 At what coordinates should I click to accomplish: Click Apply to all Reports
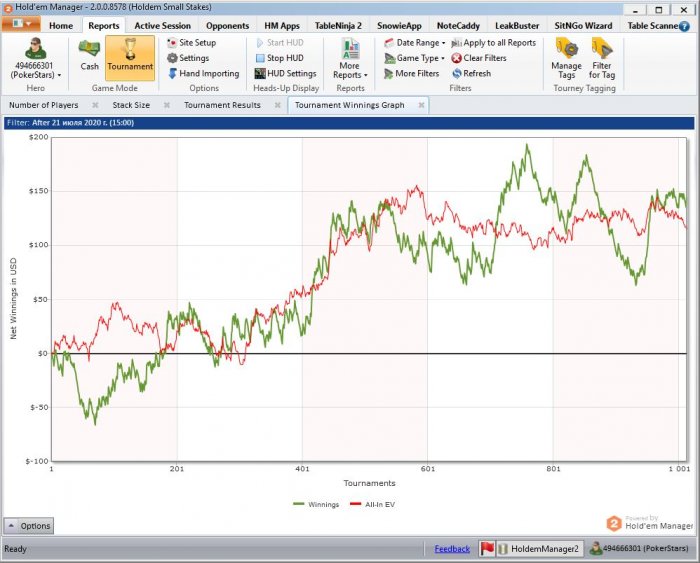493,43
